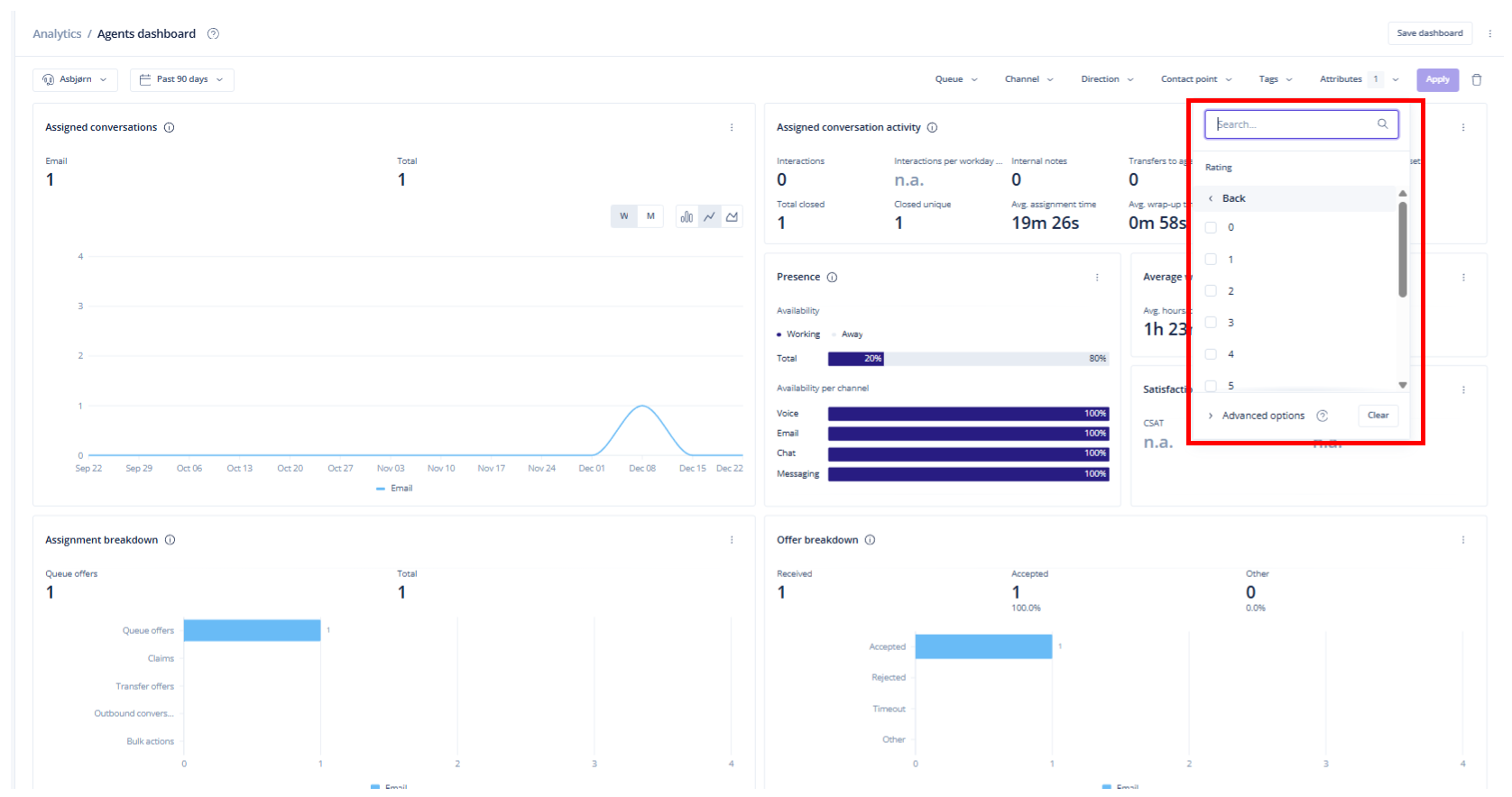Expand the Queue filter dropdown

click(x=955, y=79)
